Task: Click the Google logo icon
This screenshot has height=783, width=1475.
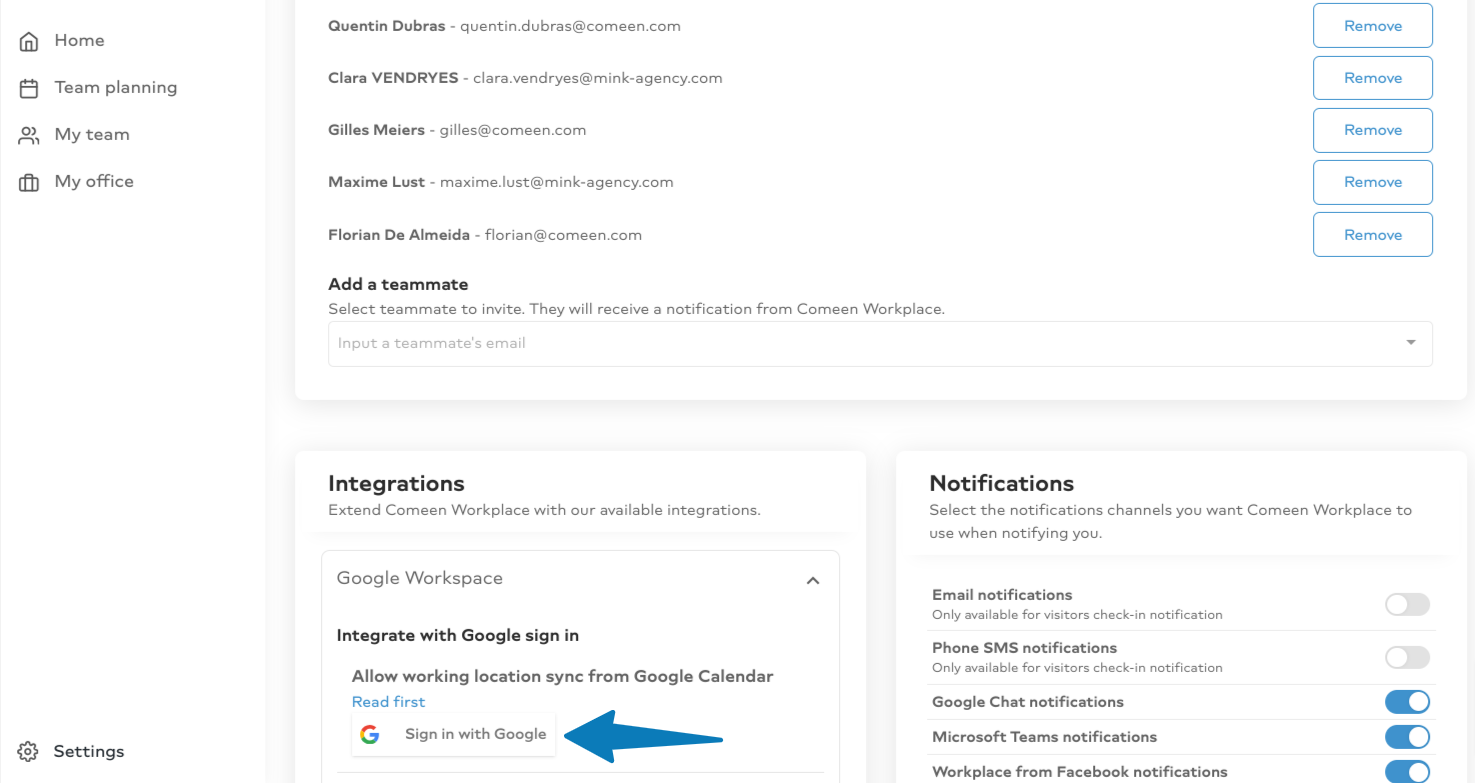Action: 370,734
